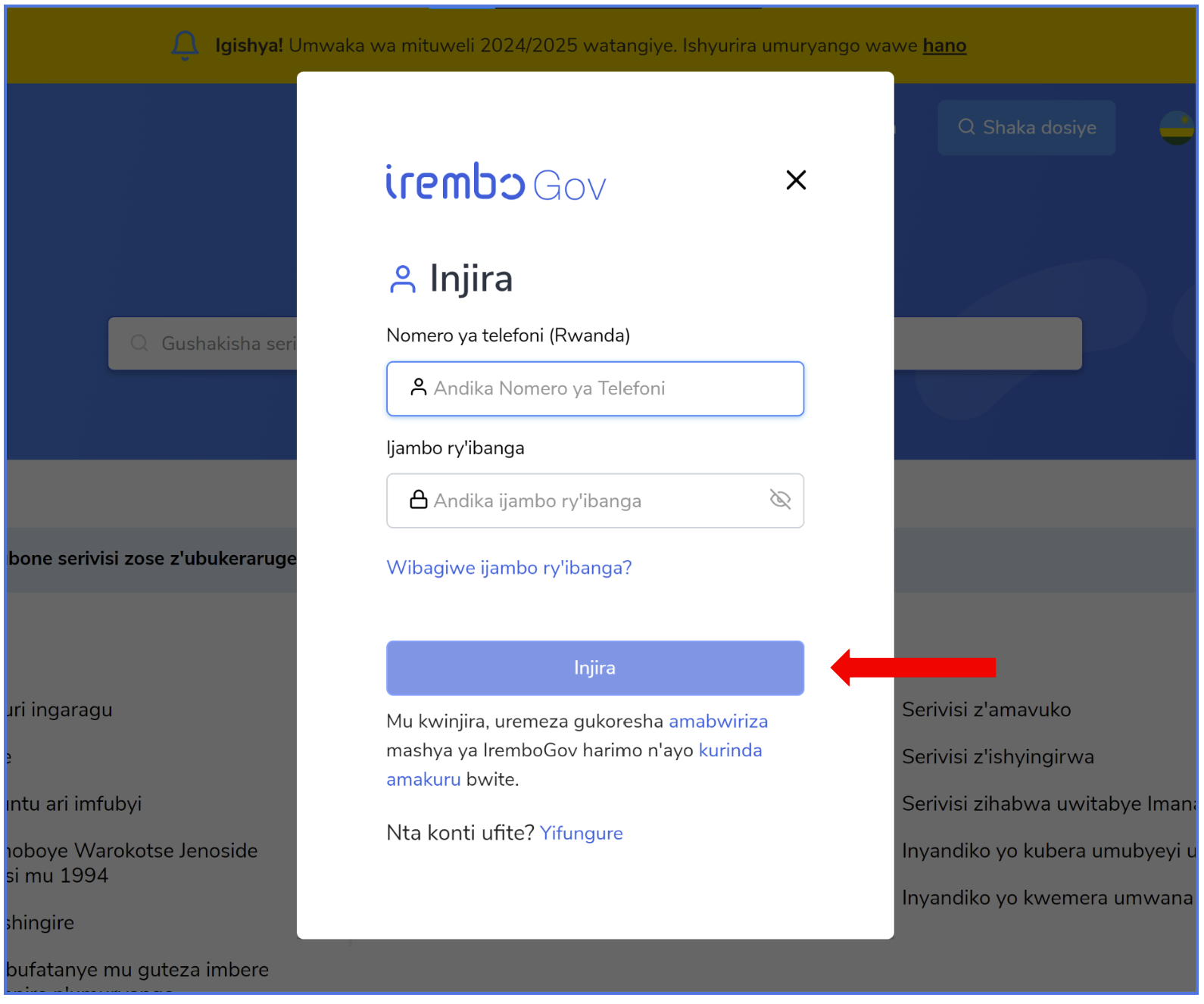Click the blue Injira login button
Viewport: 1204px width, 1004px height.
pyautogui.click(x=595, y=668)
